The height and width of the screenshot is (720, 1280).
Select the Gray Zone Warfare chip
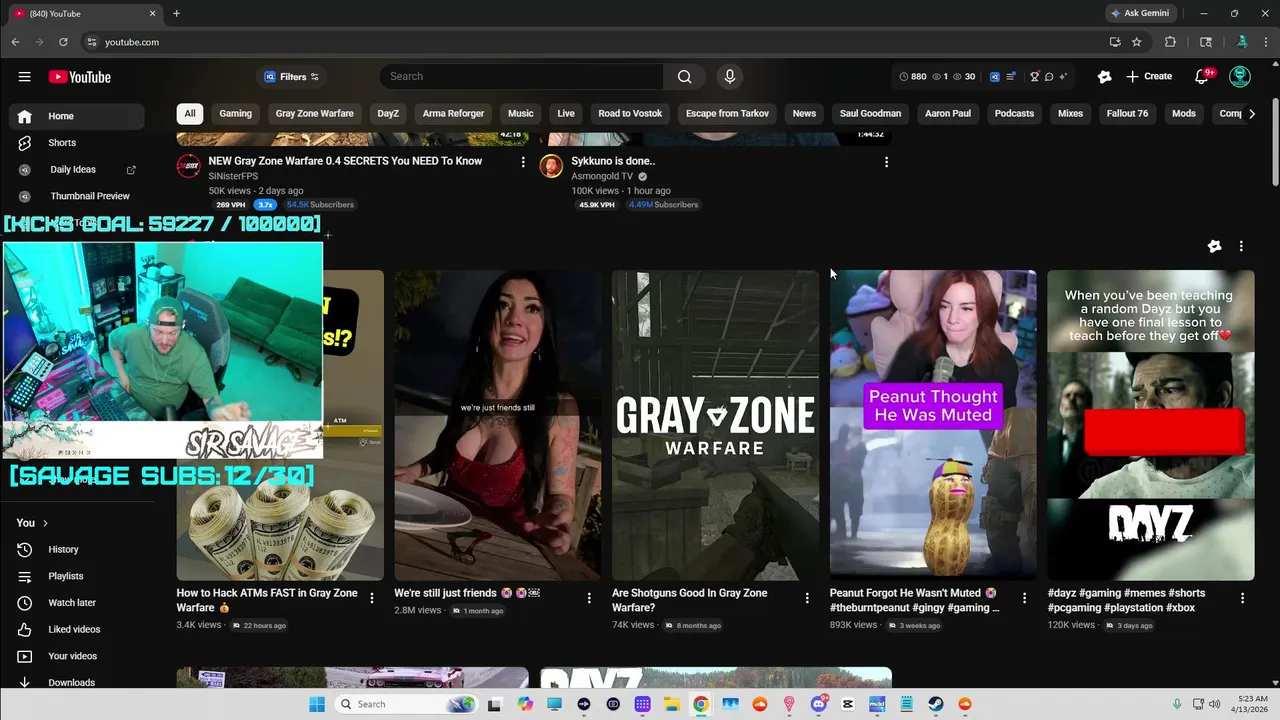pos(315,114)
